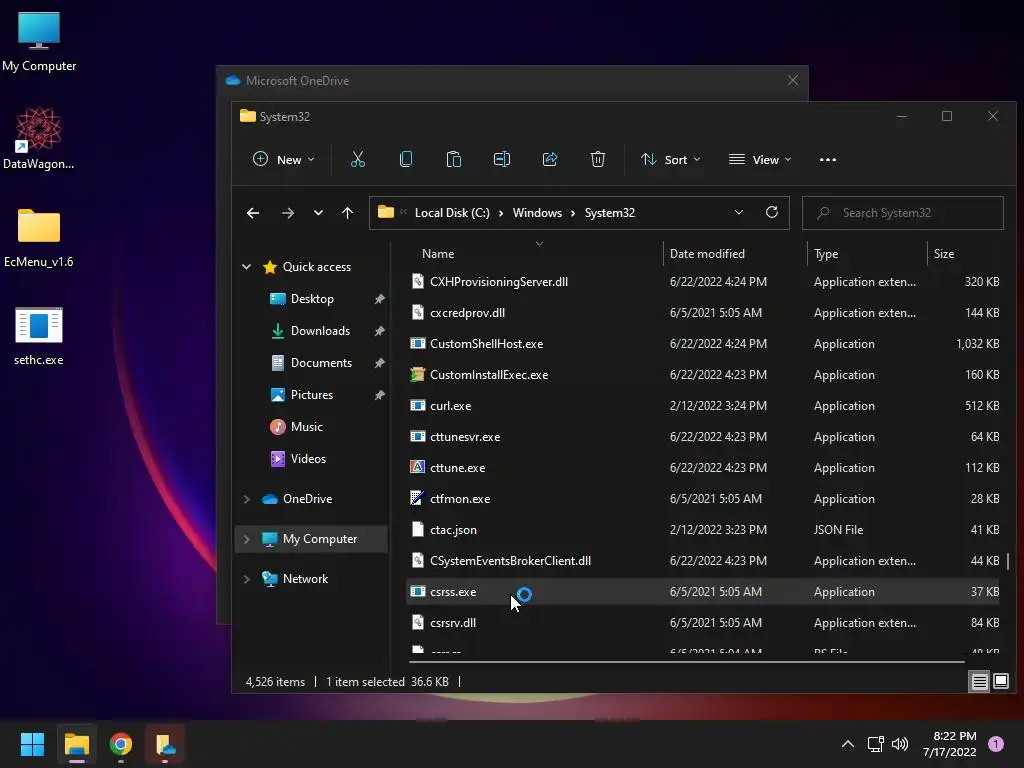Unpin Desktop from Quick access
This screenshot has height=768, width=1024.
(x=379, y=299)
